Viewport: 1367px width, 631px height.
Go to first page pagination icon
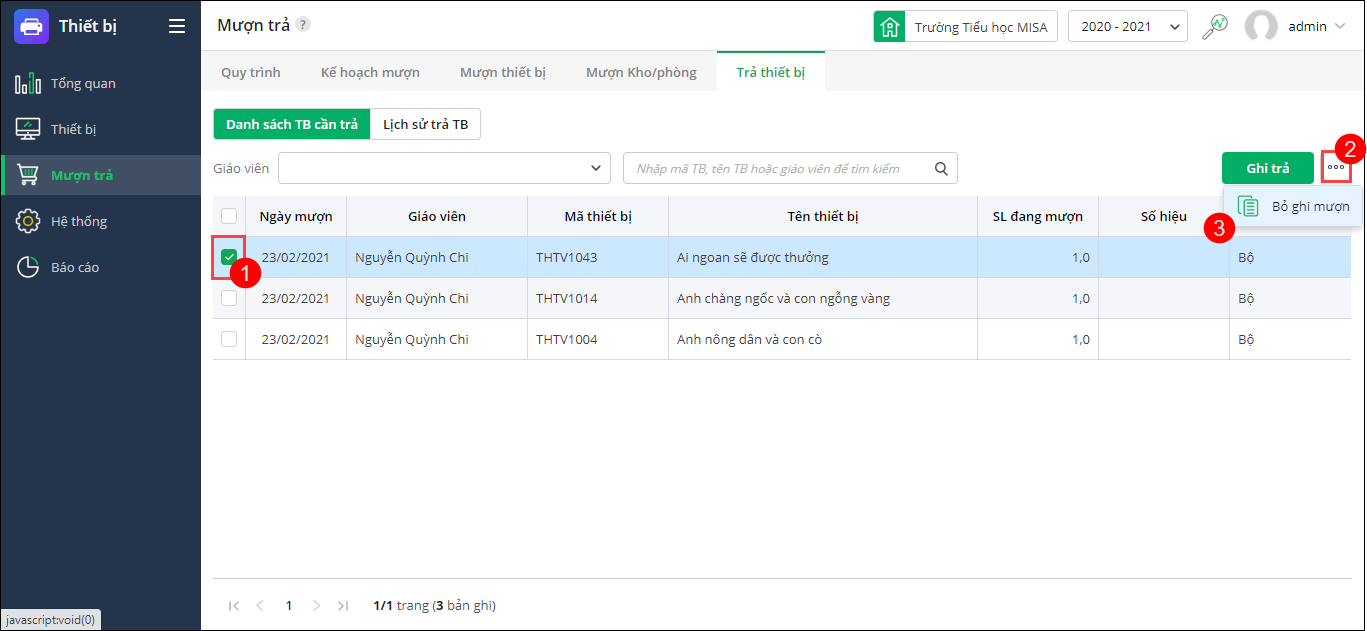point(234,605)
